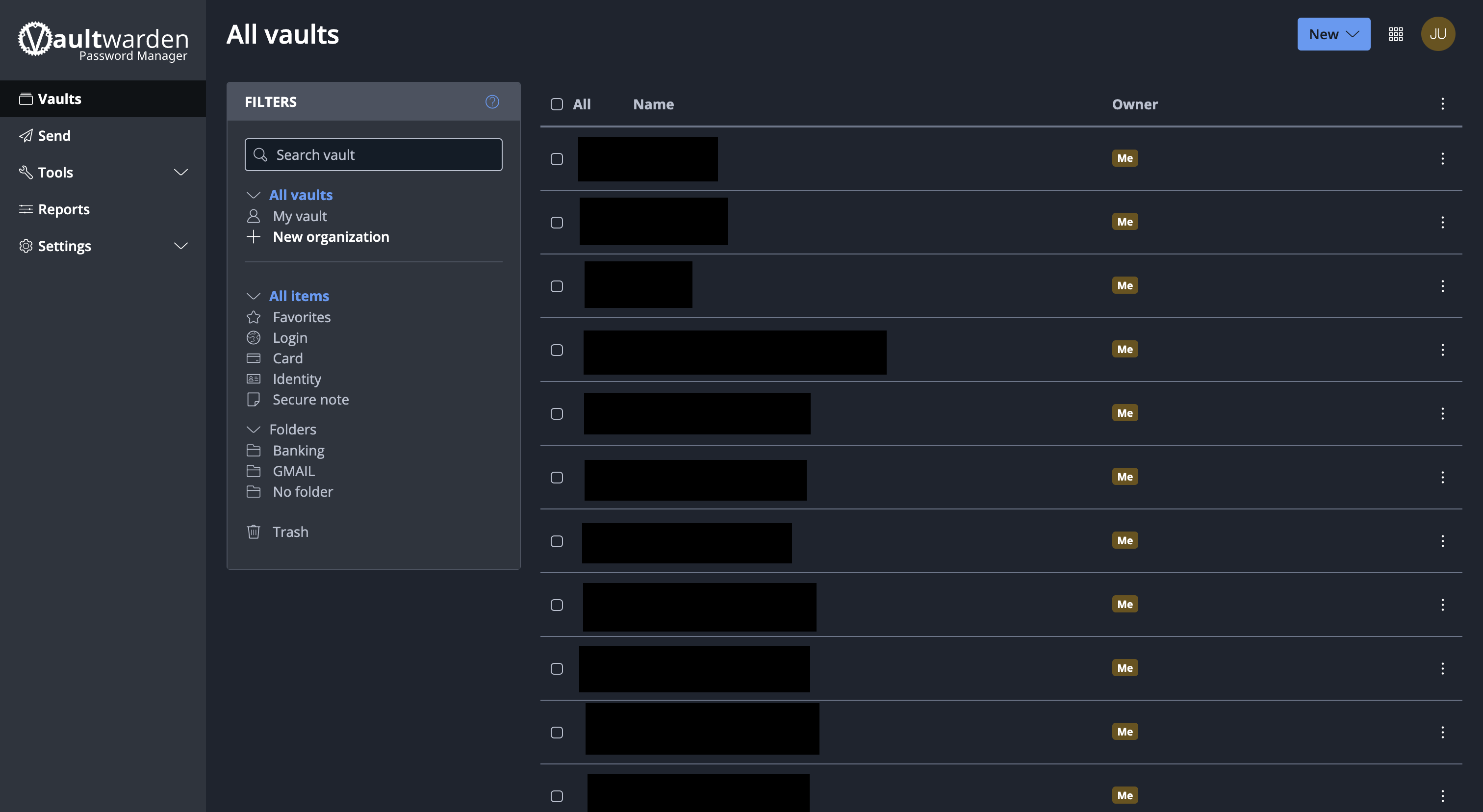Click the folder icon beside GMAIL
Image resolution: width=1483 pixels, height=812 pixels.
254,471
